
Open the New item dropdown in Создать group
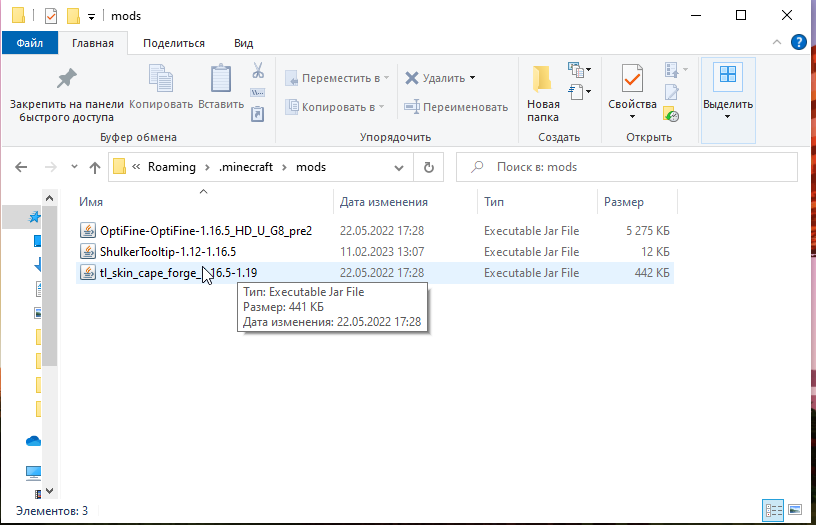[580, 69]
